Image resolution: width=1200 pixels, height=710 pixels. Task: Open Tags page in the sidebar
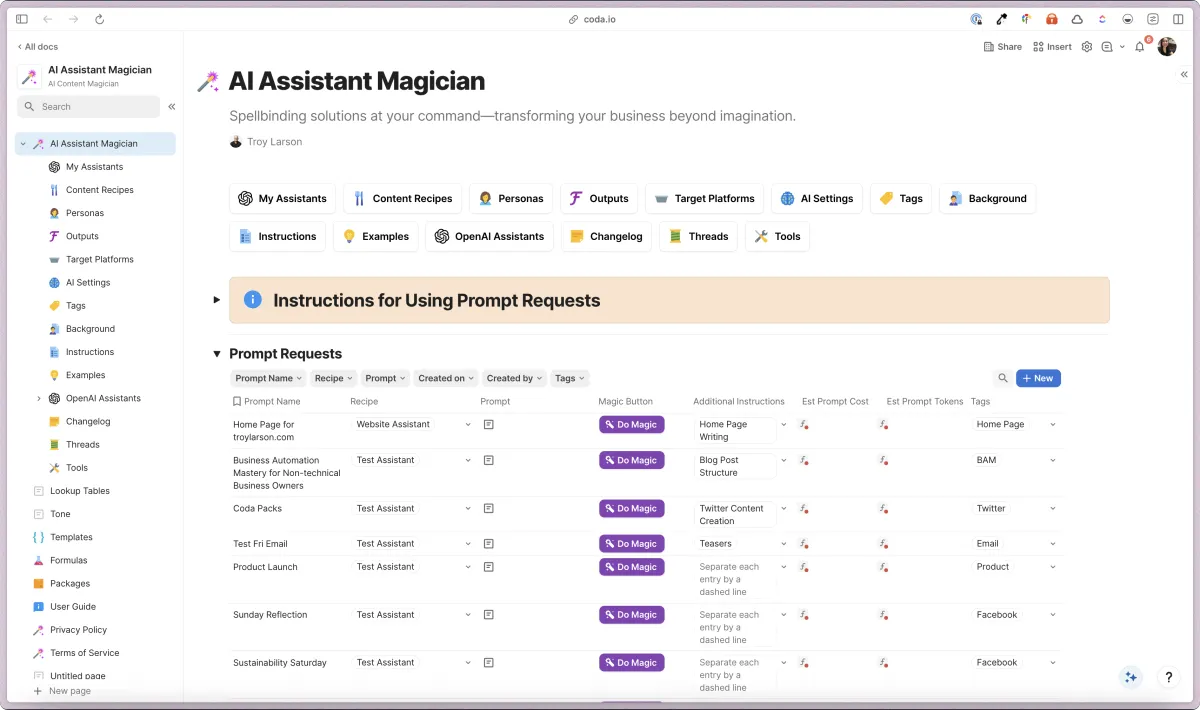(x=75, y=306)
